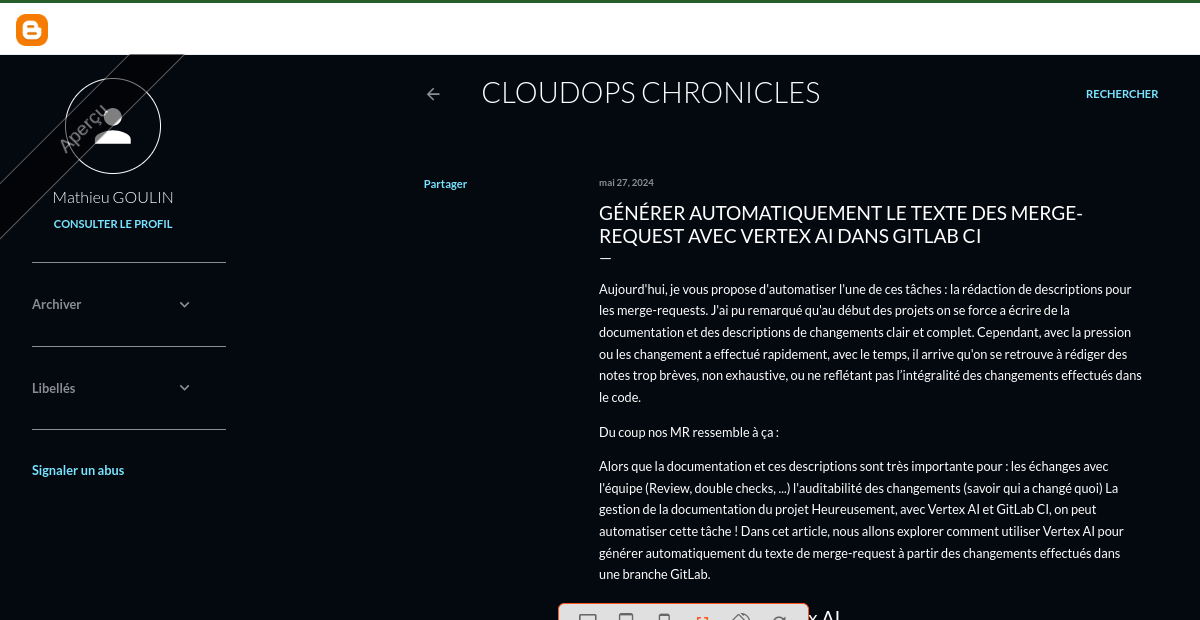
Task: Open Rechercher in the header
Action: pyautogui.click(x=1122, y=94)
